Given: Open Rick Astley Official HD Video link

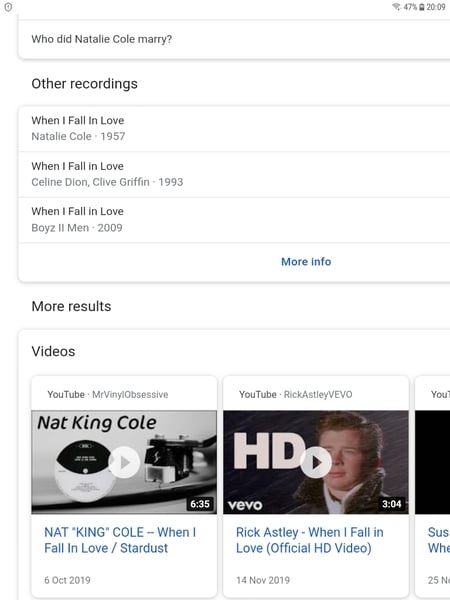Looking at the screenshot, I should 310,540.
